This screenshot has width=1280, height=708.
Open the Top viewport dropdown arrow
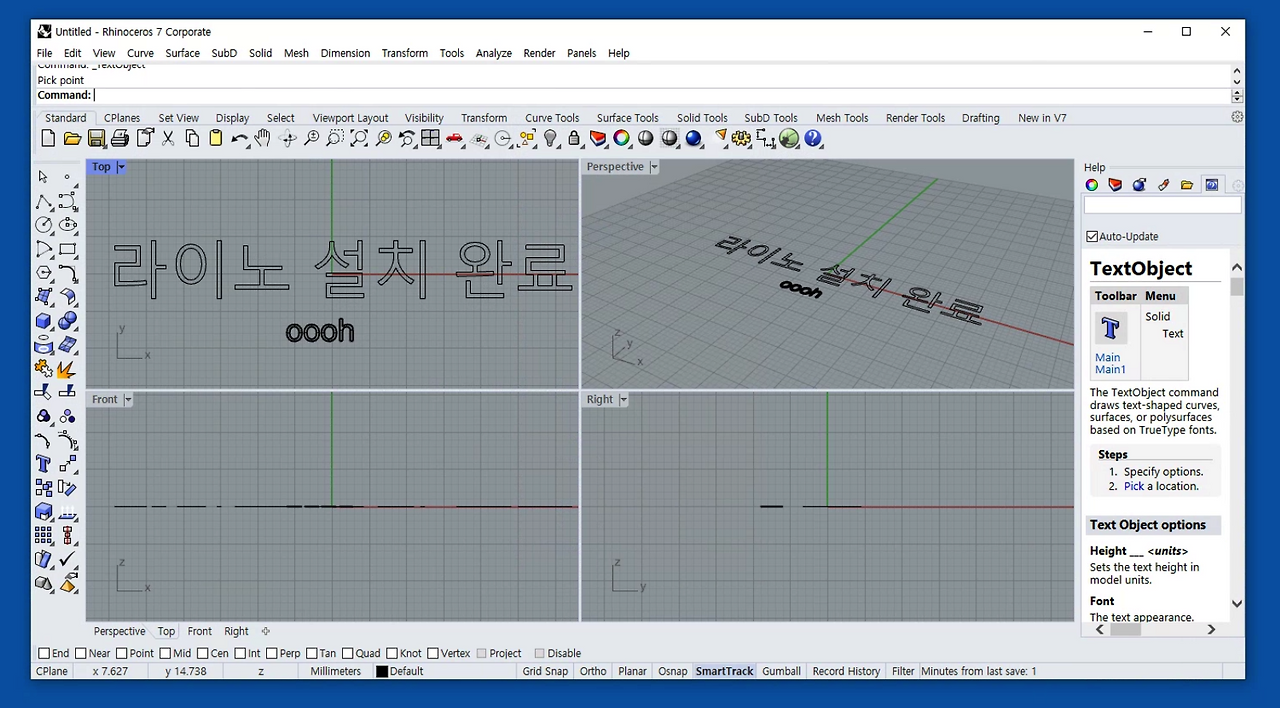pos(121,167)
